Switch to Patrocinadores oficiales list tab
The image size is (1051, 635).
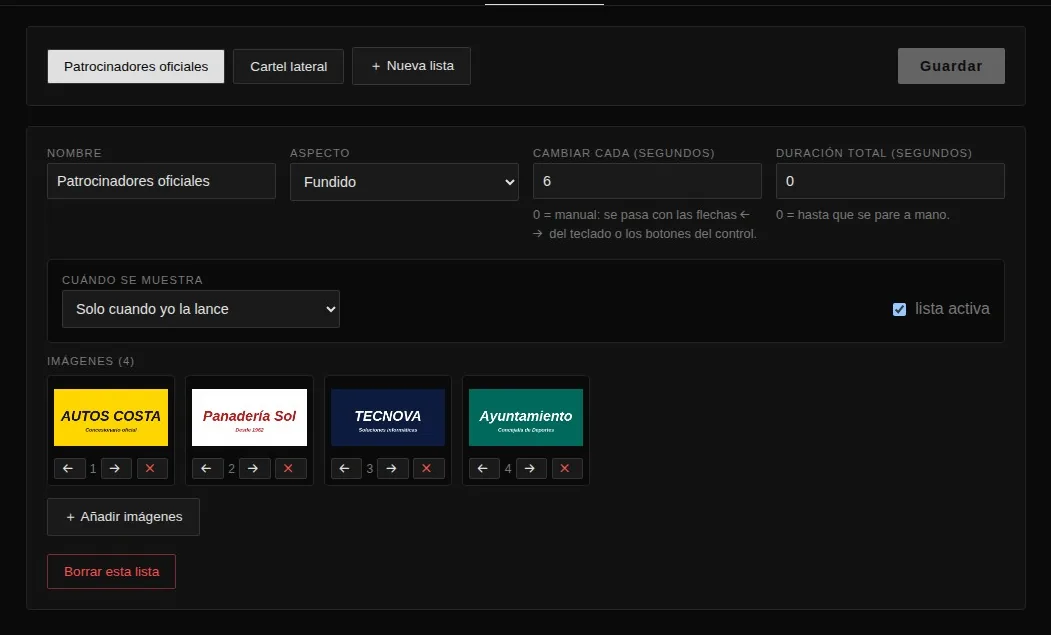tap(136, 66)
